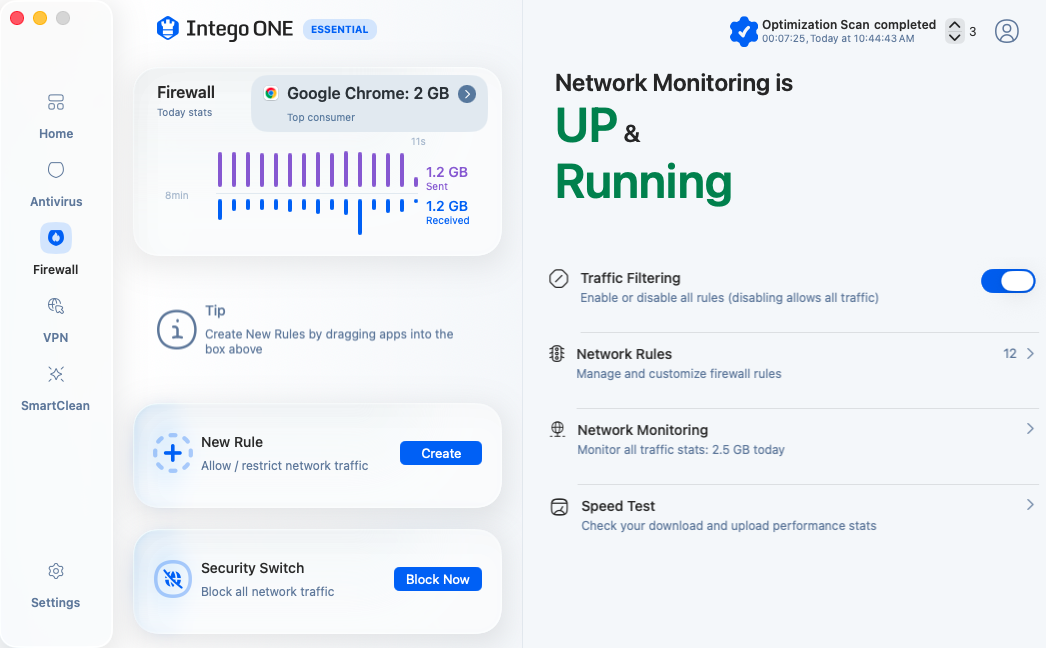Click the New Rule plus icon

click(173, 453)
